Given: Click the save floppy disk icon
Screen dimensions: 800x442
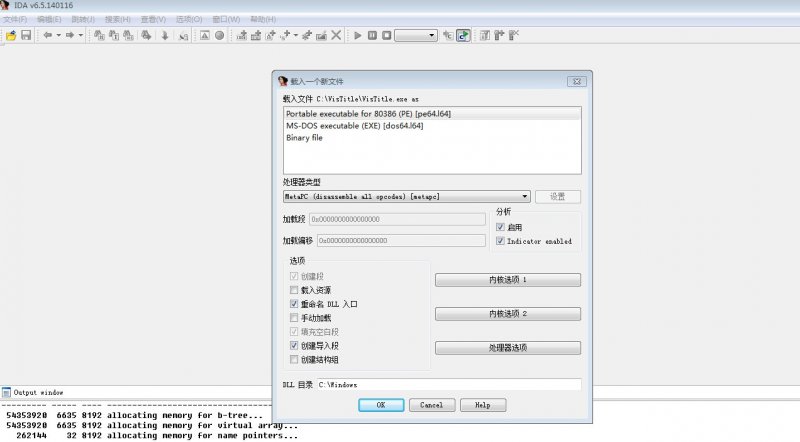Looking at the screenshot, I should pyautogui.click(x=26, y=35).
